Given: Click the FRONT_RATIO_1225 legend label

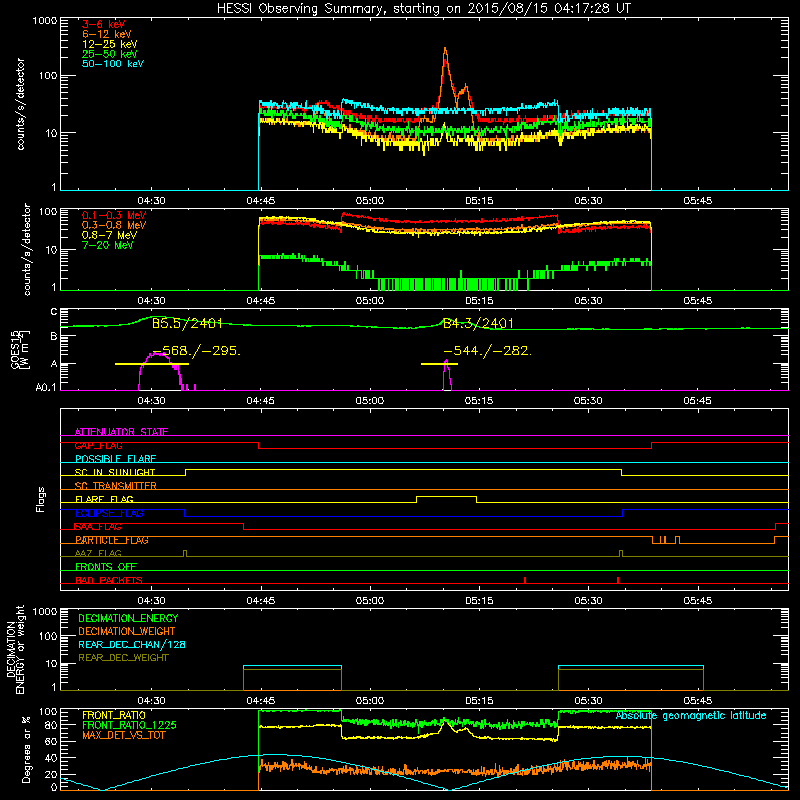Looking at the screenshot, I should [129, 725].
